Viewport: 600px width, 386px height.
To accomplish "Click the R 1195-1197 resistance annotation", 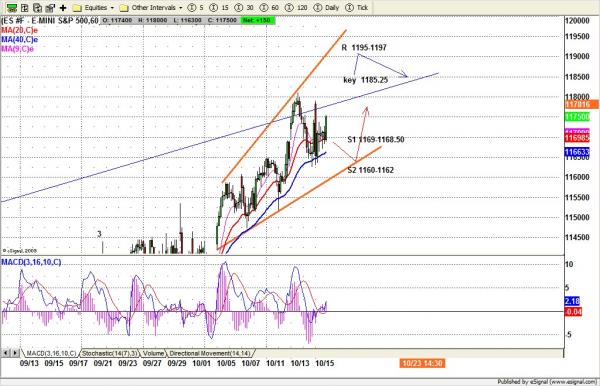I will 364,47.
